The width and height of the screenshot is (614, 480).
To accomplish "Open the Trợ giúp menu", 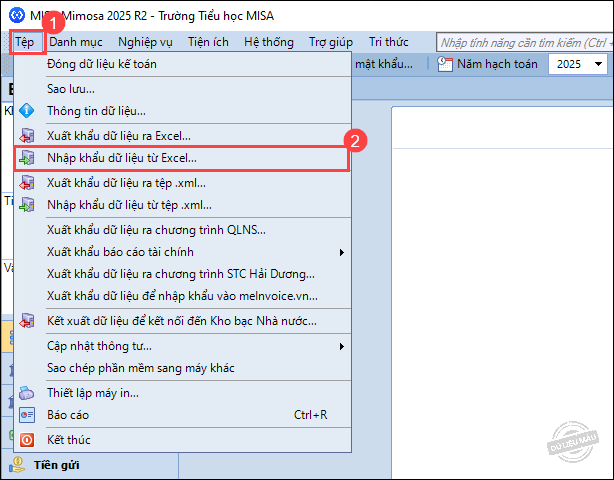I will pos(331,42).
